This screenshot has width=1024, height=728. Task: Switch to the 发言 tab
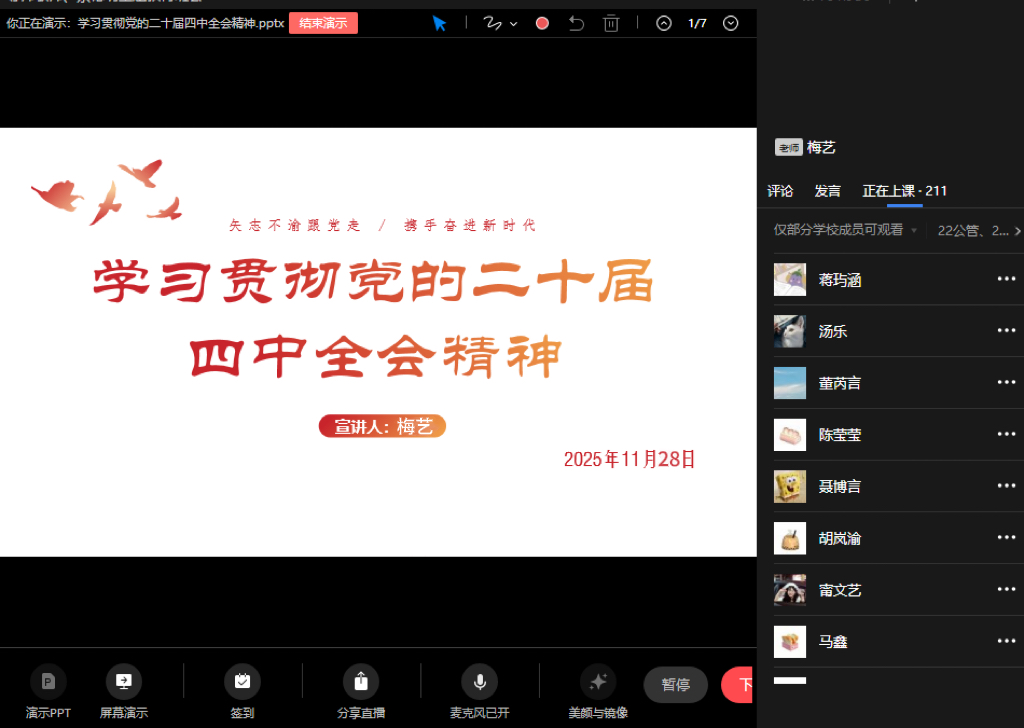(x=827, y=191)
